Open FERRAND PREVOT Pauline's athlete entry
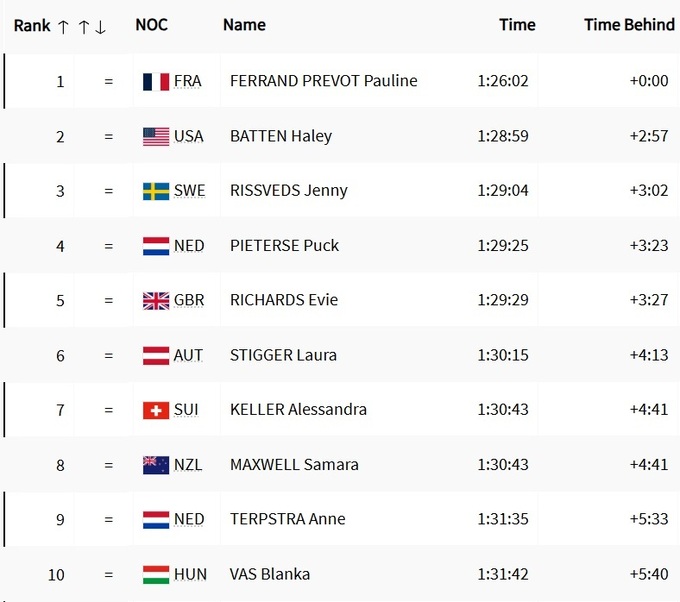The image size is (680, 602). pyautogui.click(x=323, y=81)
